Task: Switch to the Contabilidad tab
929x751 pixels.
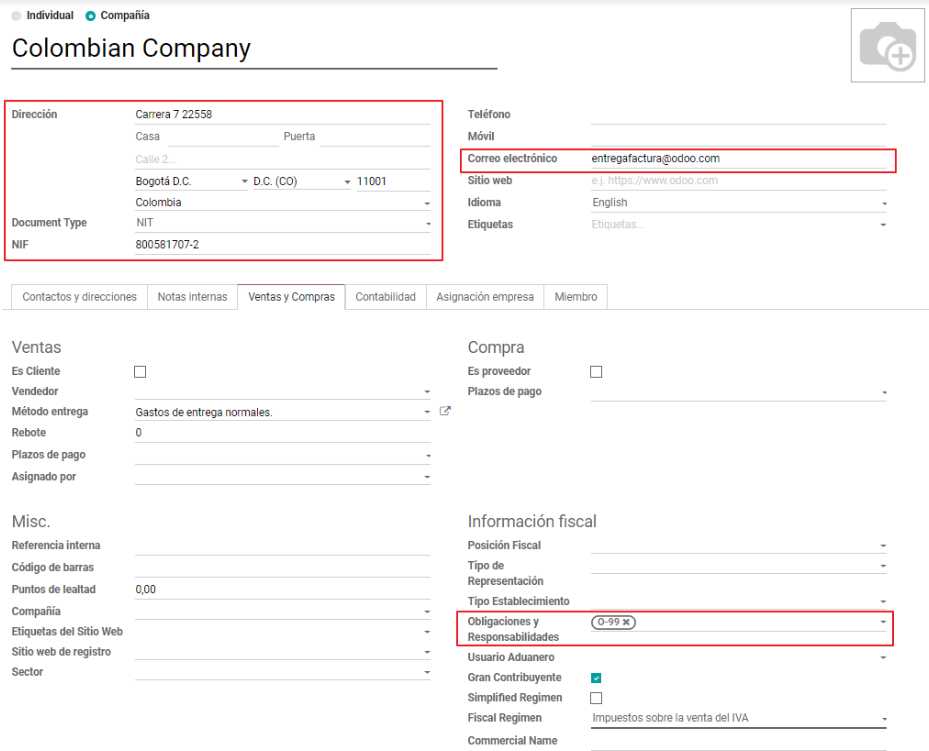Action: 386,297
